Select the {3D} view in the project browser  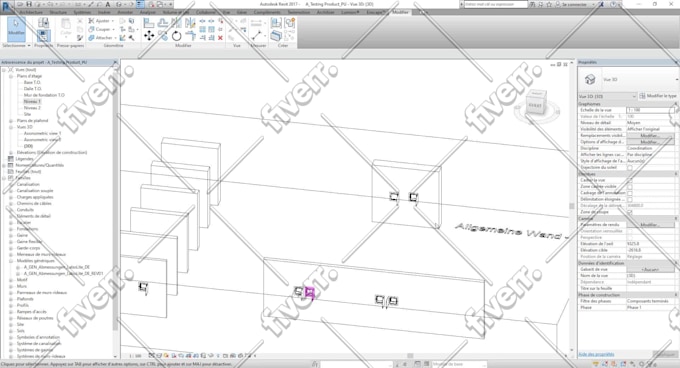28,146
